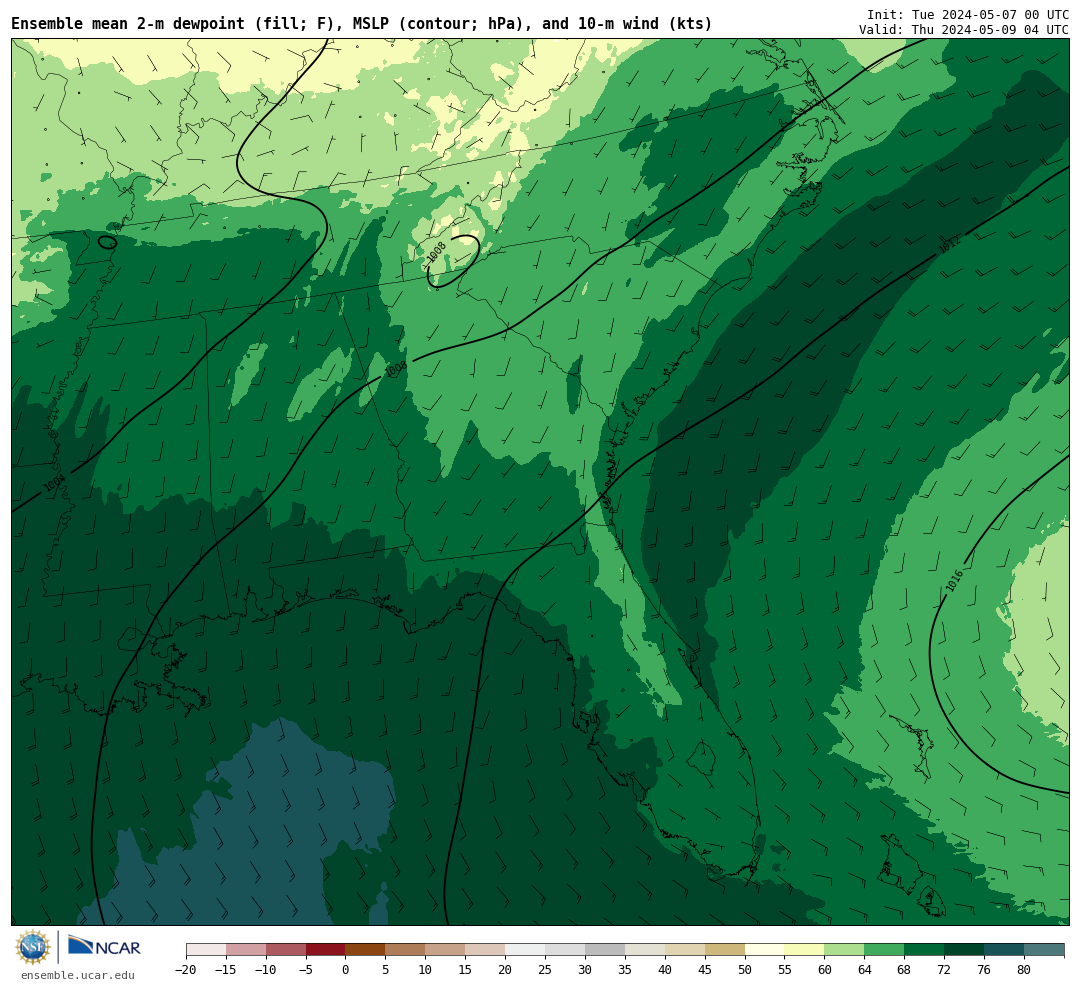The width and height of the screenshot is (1080, 988).
Task: Click the NCAR logo
Action: (104, 946)
